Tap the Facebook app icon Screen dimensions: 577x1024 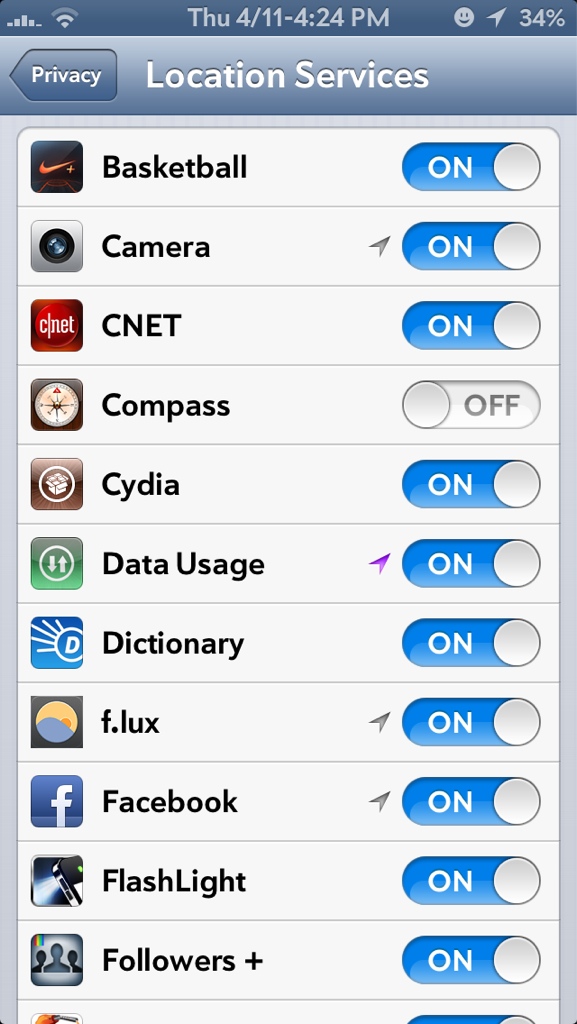[x=57, y=801]
